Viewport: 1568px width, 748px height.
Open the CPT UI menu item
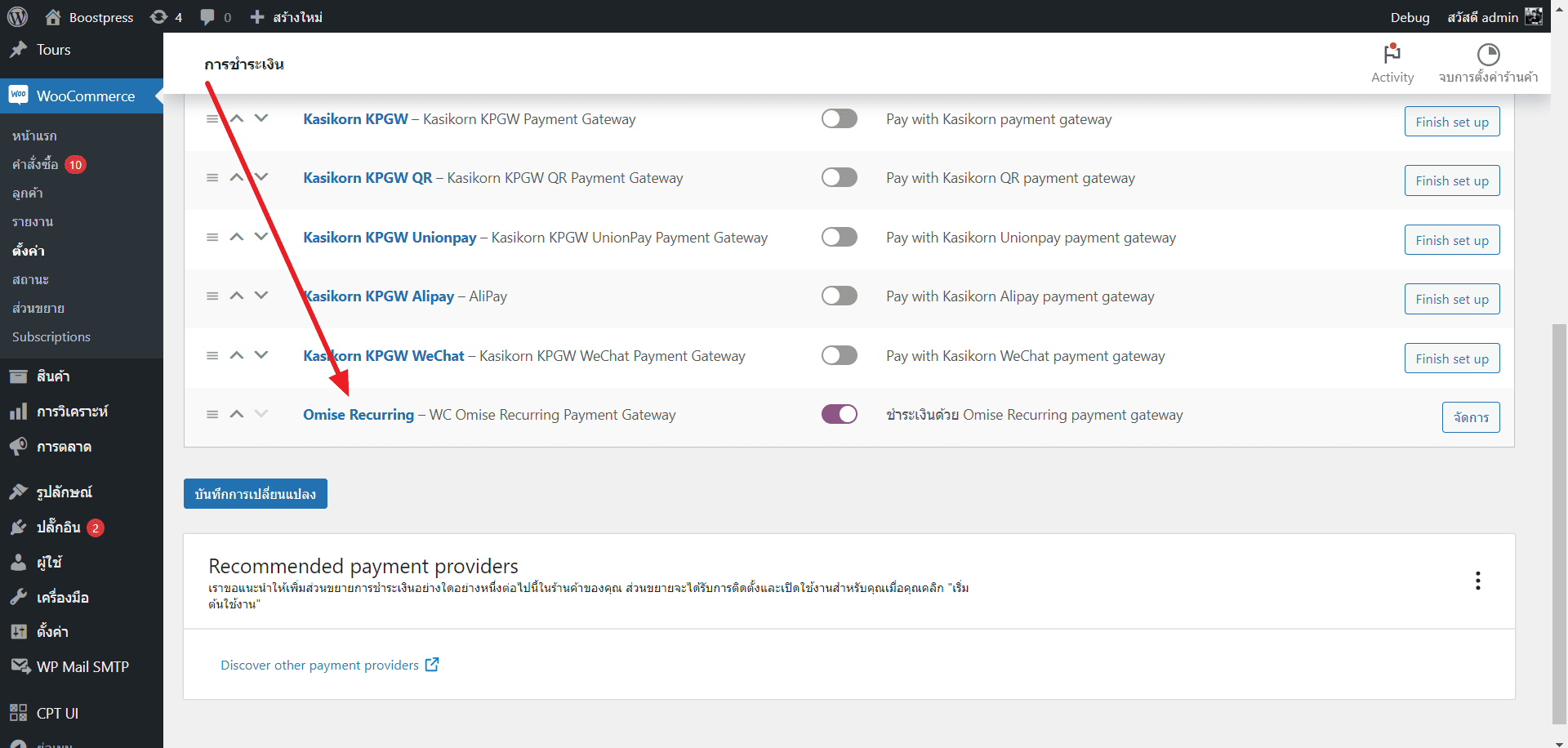57,713
